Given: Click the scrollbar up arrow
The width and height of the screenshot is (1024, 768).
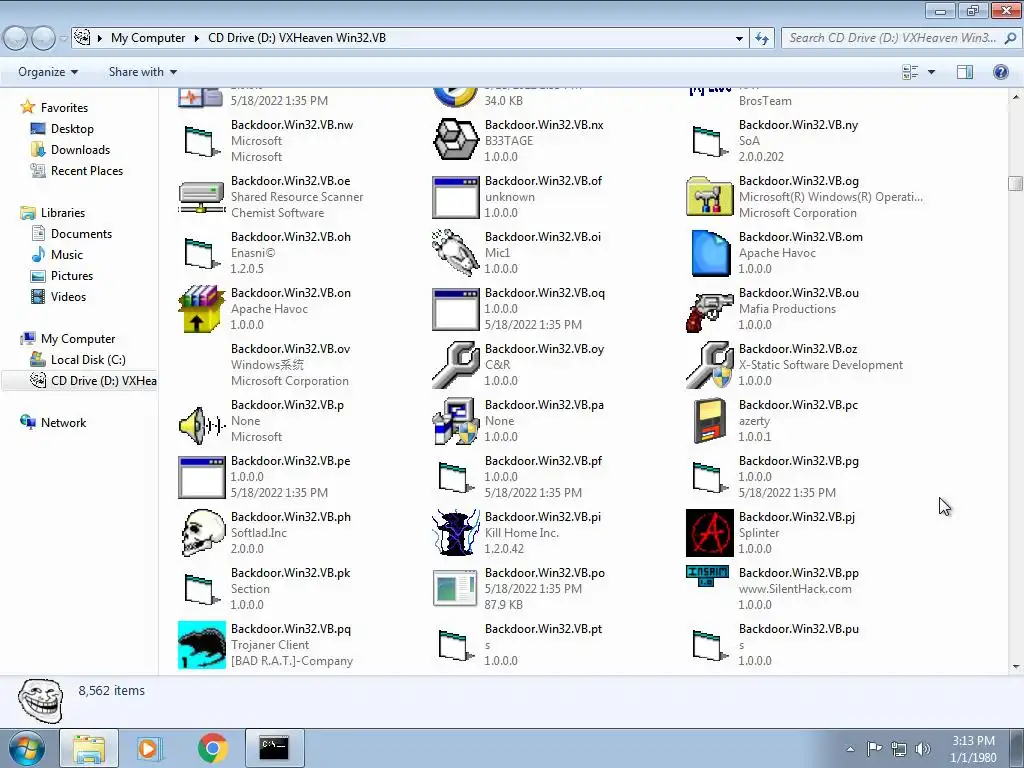Looking at the screenshot, I should [1015, 97].
